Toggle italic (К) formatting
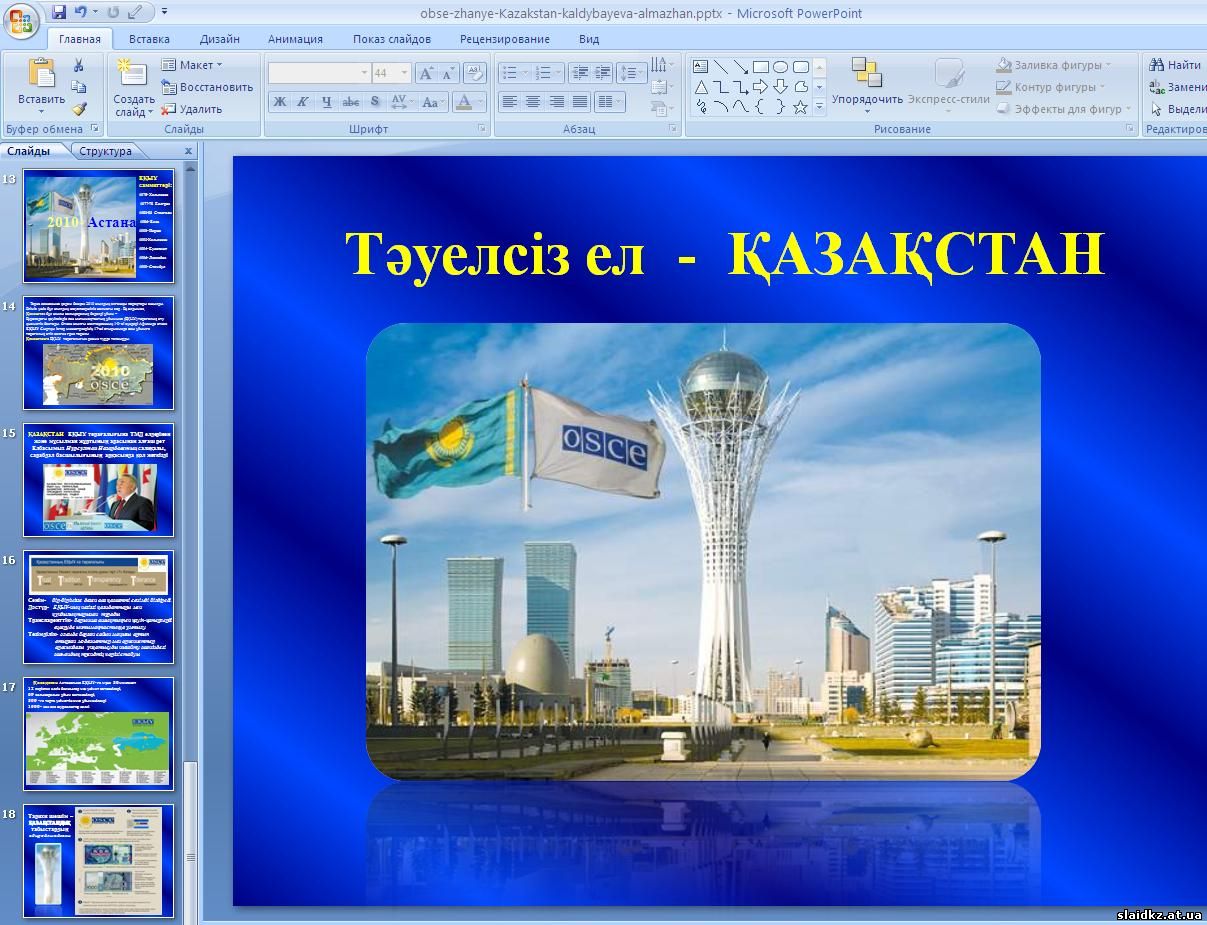 (303, 102)
